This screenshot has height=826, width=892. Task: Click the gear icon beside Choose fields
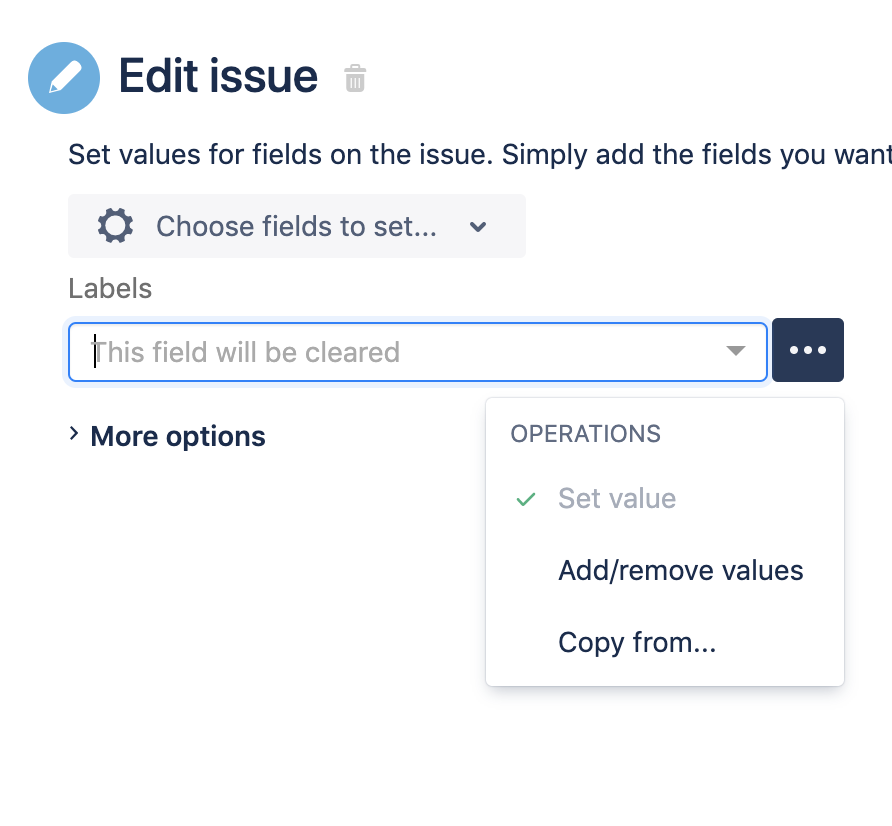coord(115,226)
